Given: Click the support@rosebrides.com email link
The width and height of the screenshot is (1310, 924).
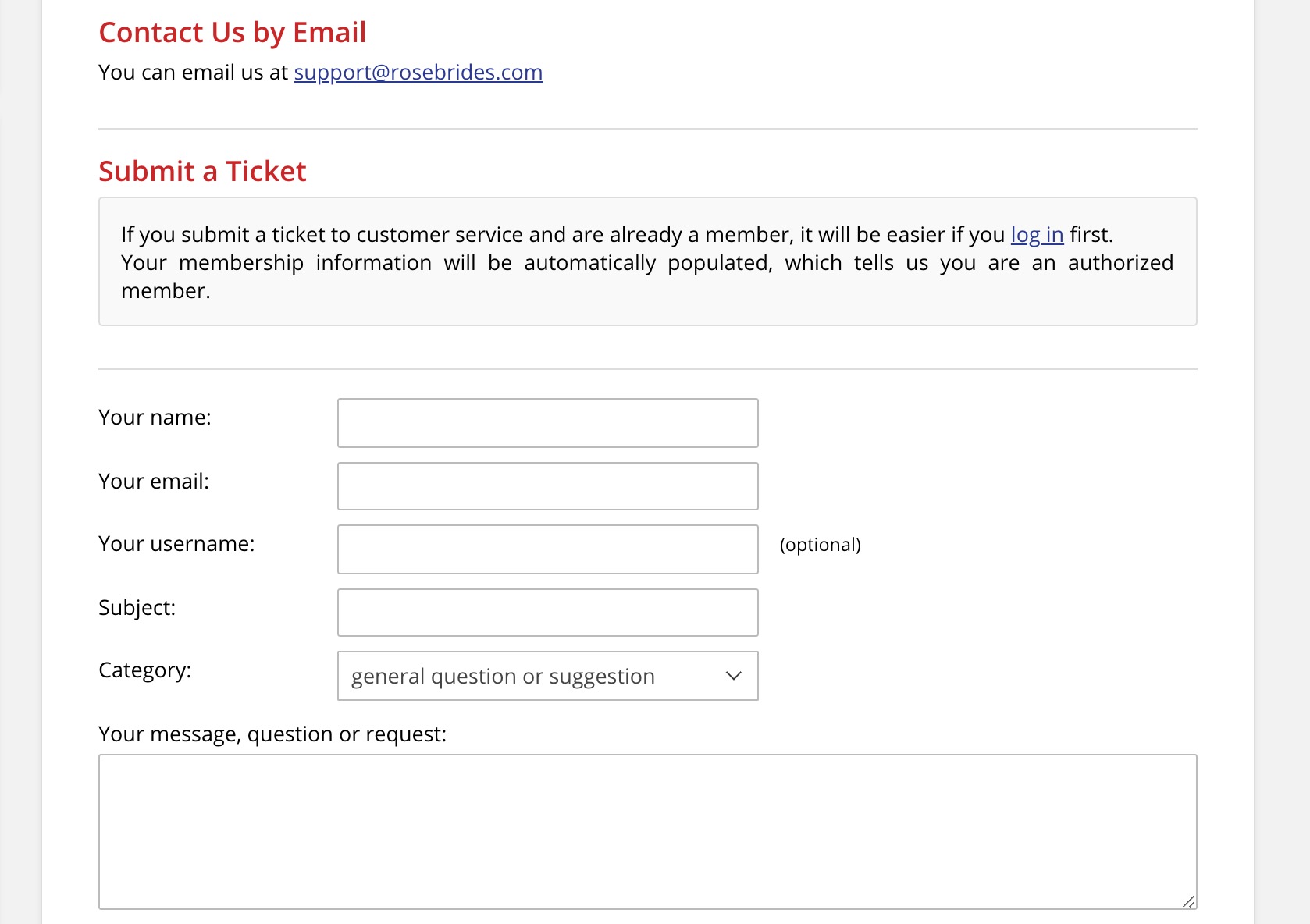Looking at the screenshot, I should (418, 73).
